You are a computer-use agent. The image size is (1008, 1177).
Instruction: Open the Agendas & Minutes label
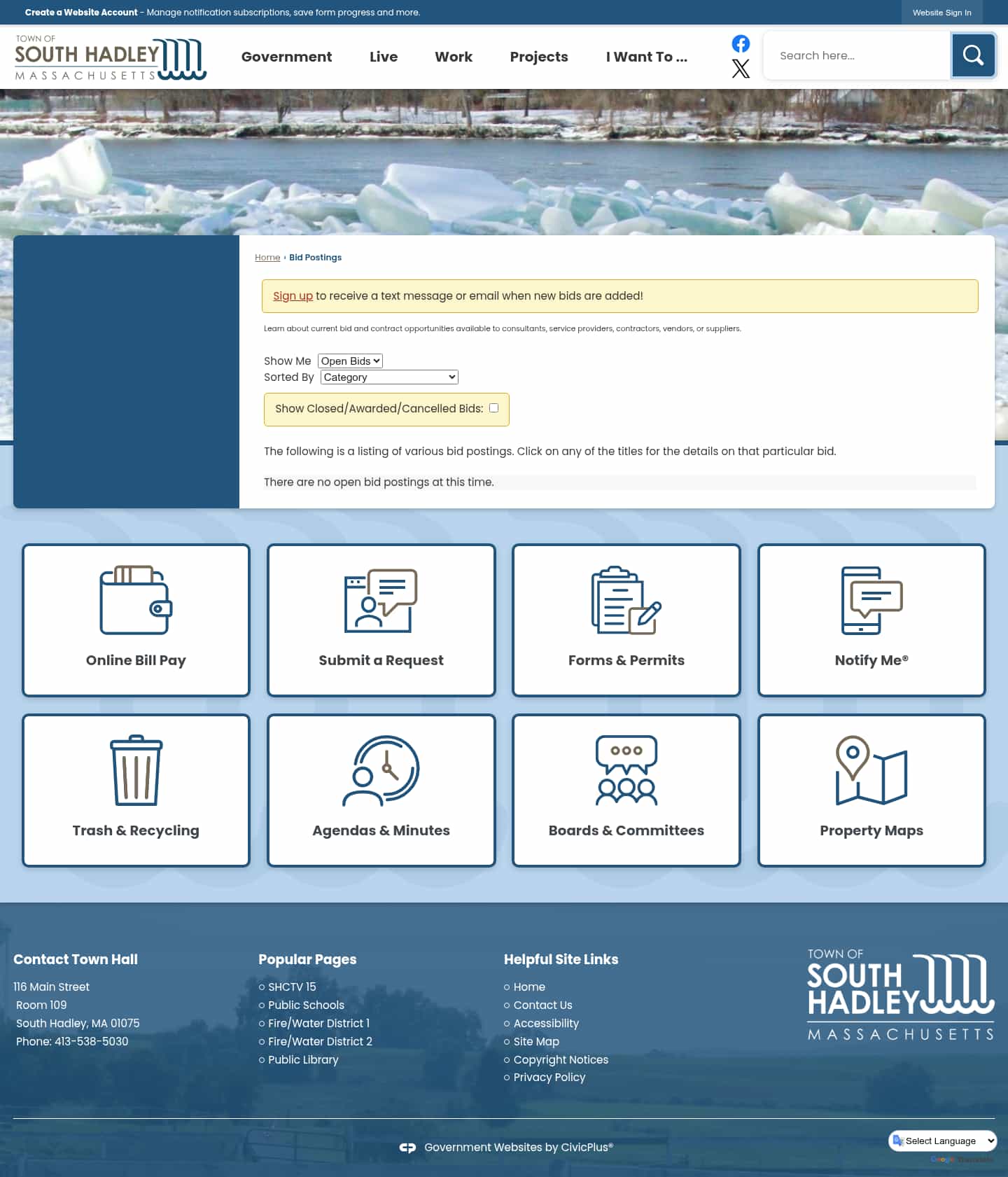click(381, 830)
